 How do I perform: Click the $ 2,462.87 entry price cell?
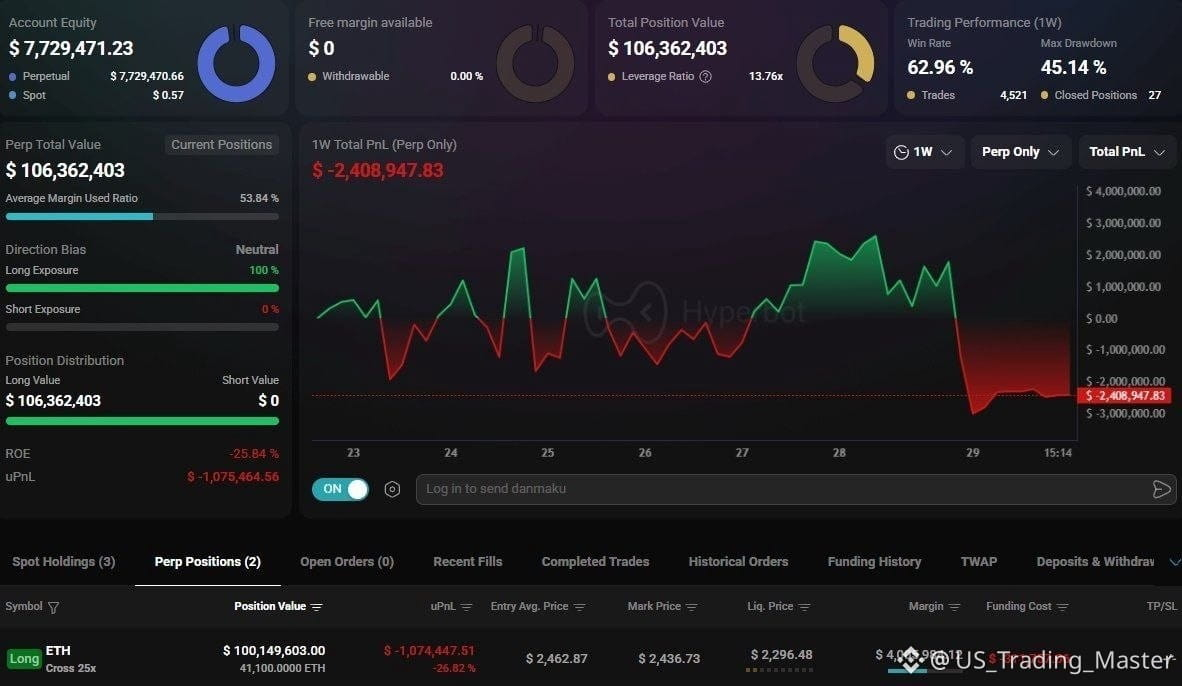click(556, 659)
